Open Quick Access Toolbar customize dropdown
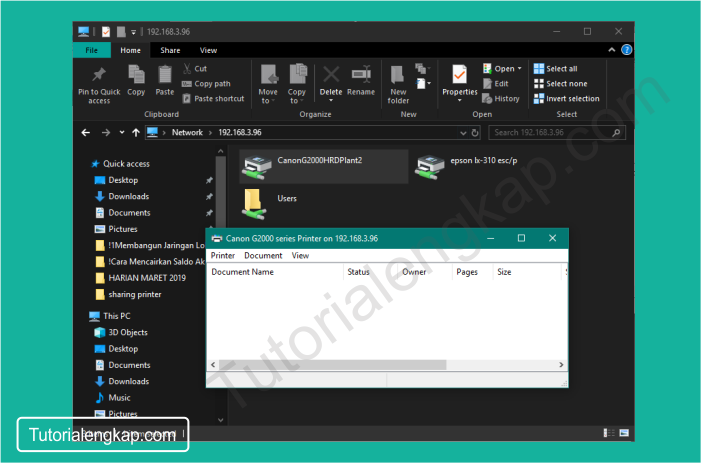 [x=133, y=32]
